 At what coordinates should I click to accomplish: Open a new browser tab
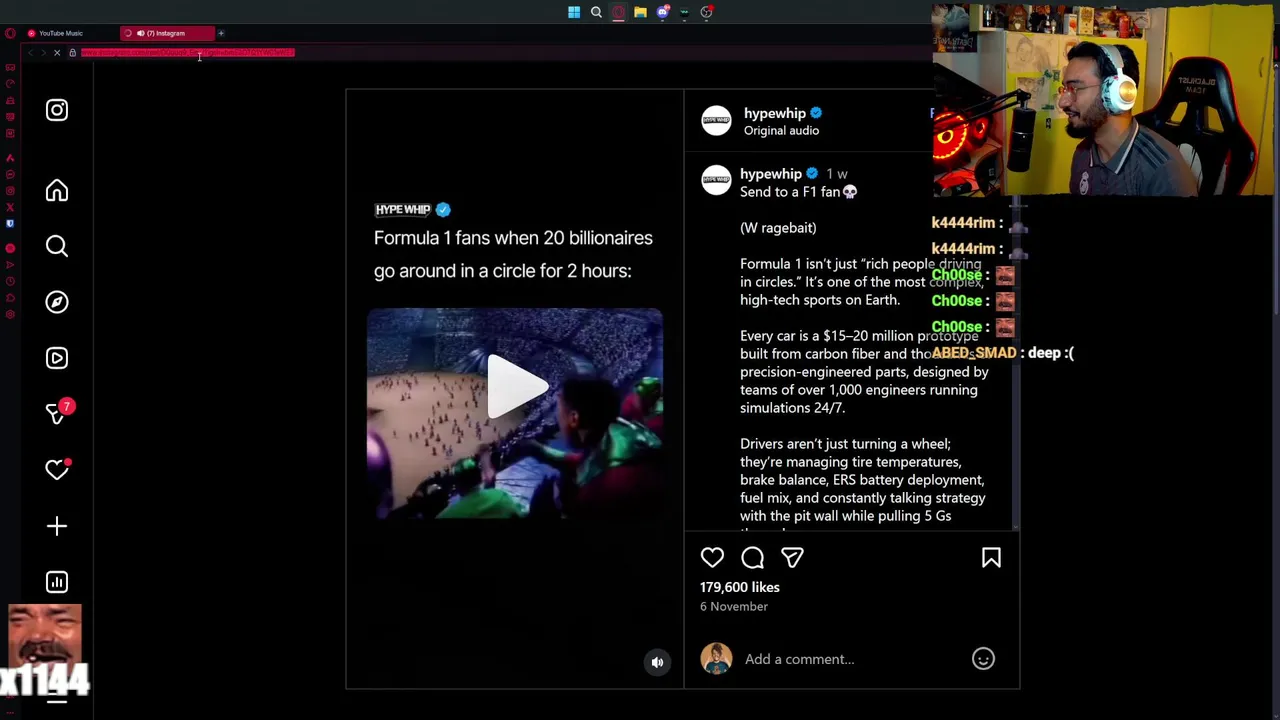(x=221, y=33)
